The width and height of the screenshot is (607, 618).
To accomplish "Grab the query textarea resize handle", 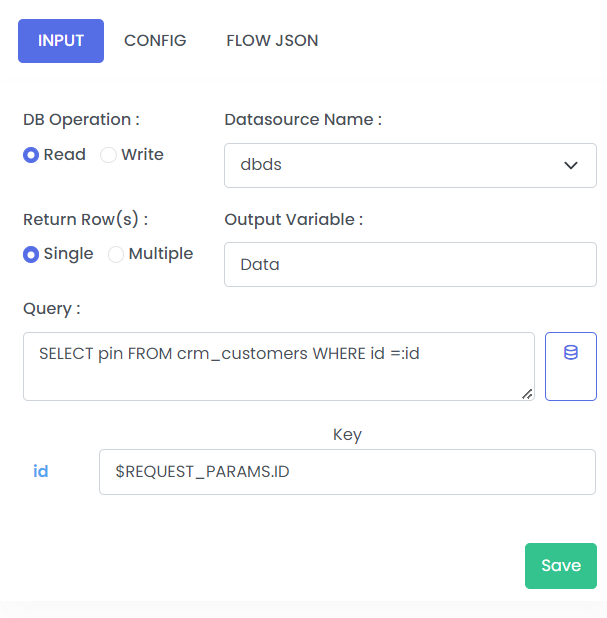I will [527, 394].
